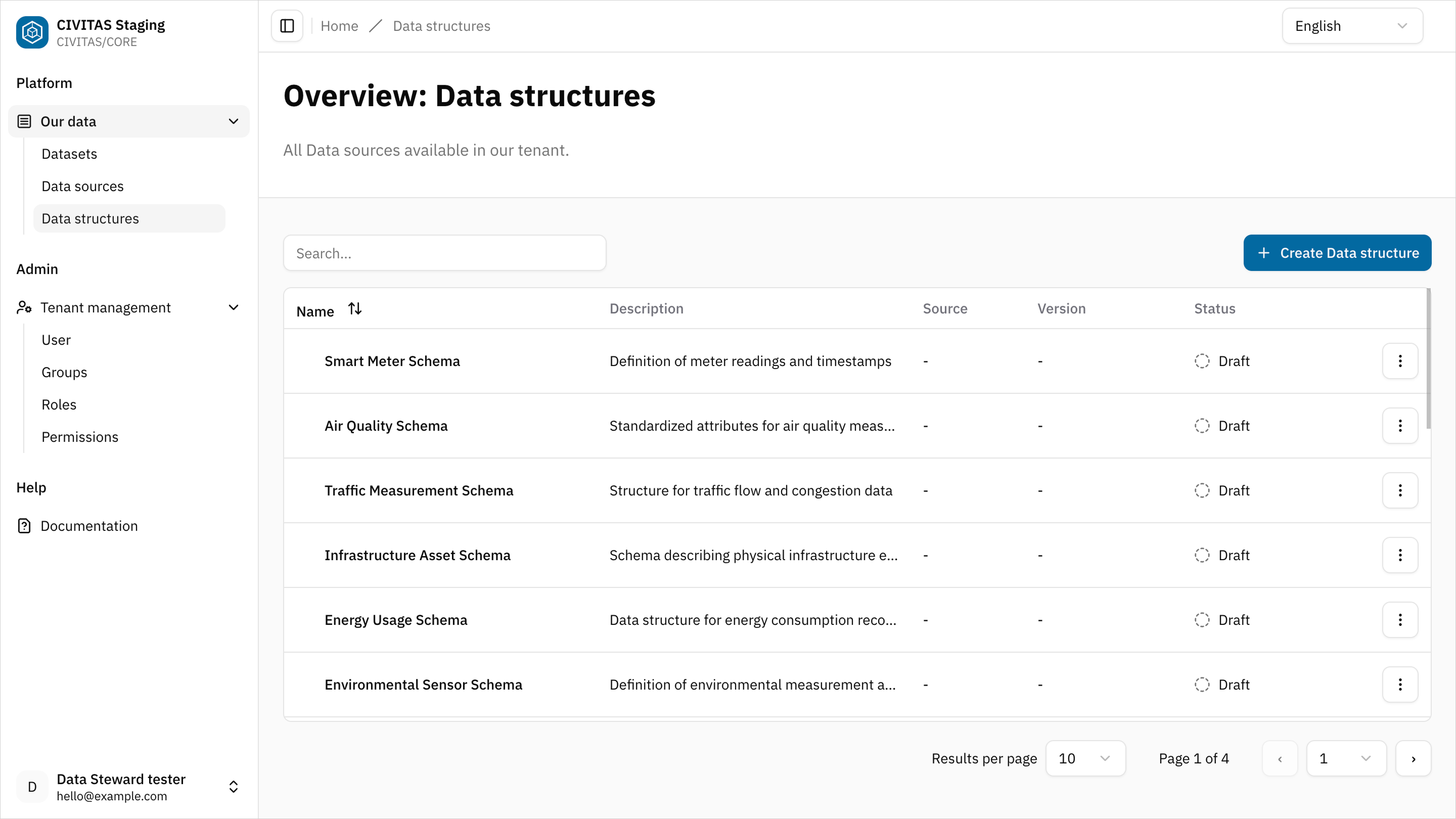Open Documentation via the help icon
The image size is (1456, 819).
click(x=24, y=526)
